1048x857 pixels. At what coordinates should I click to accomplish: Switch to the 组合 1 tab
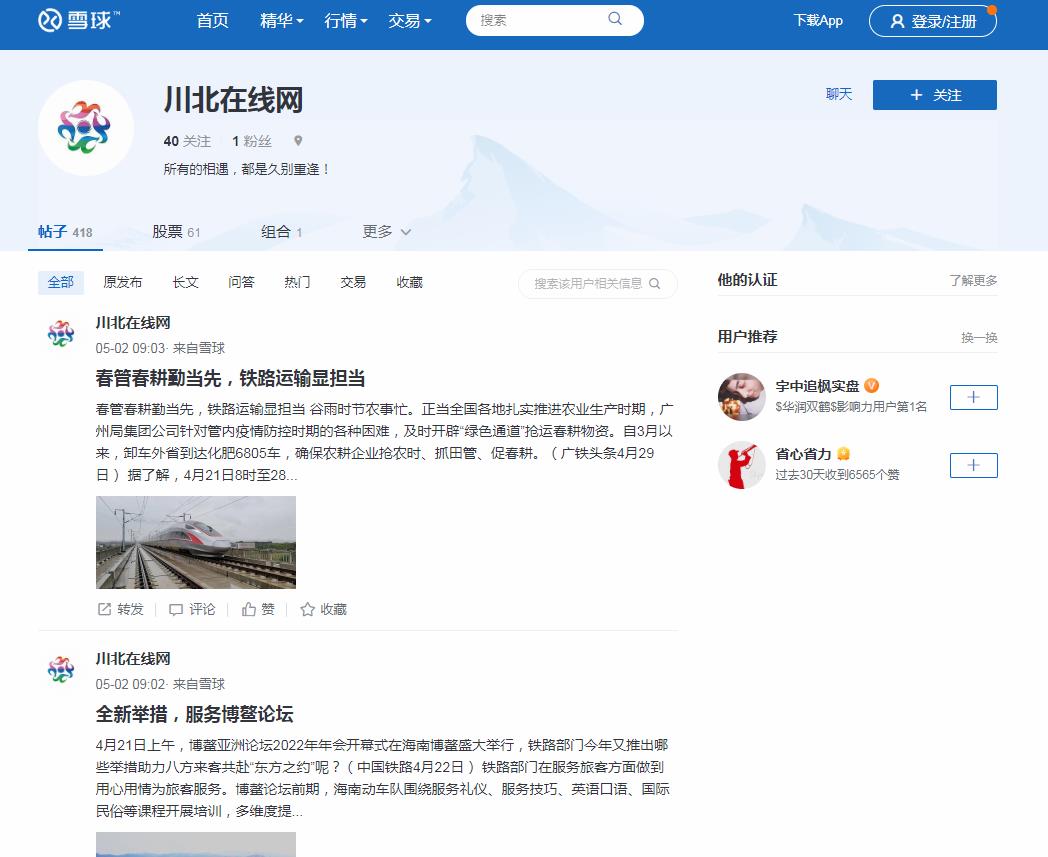(281, 232)
